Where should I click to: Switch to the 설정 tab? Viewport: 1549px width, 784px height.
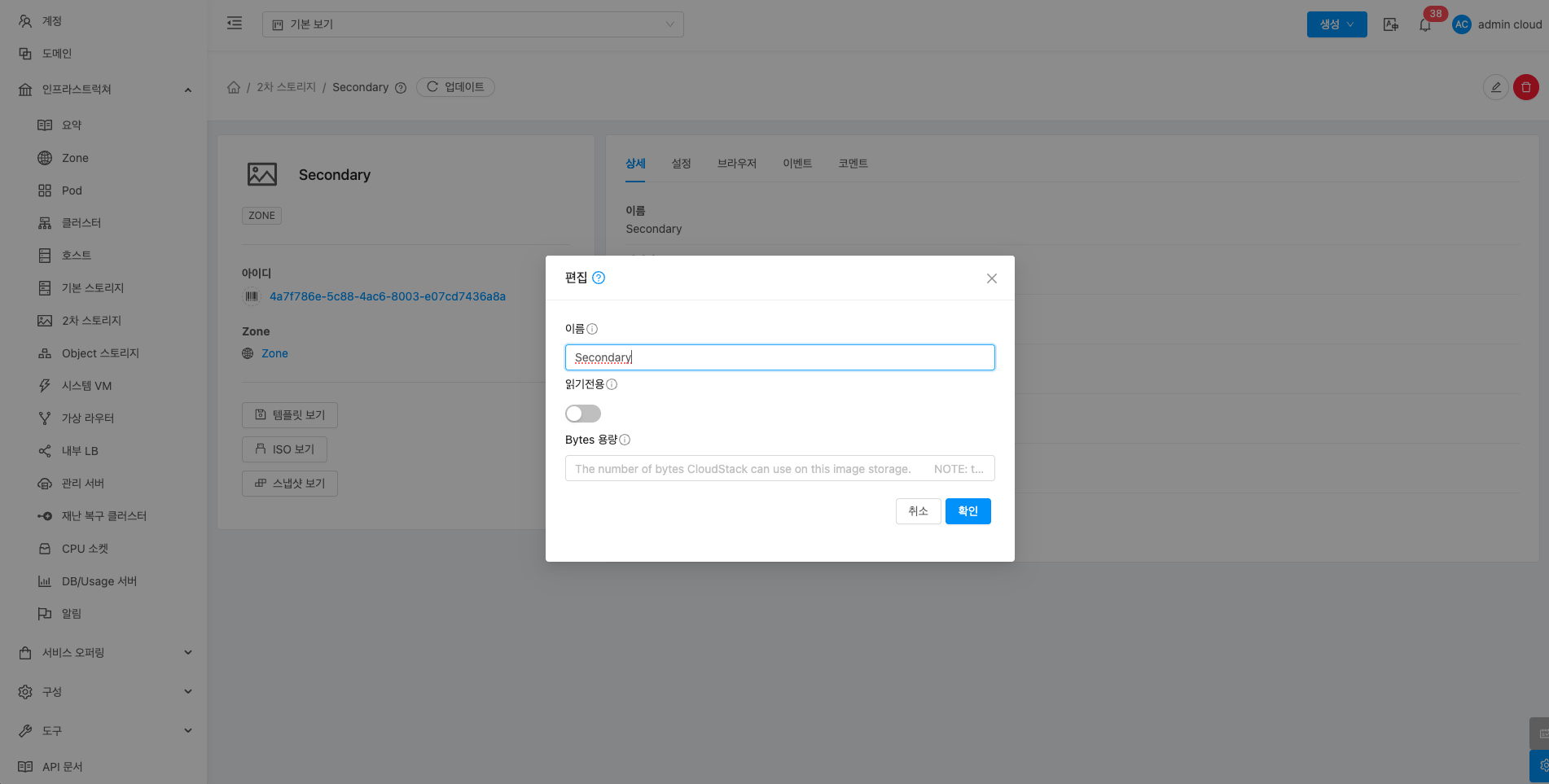coord(681,164)
